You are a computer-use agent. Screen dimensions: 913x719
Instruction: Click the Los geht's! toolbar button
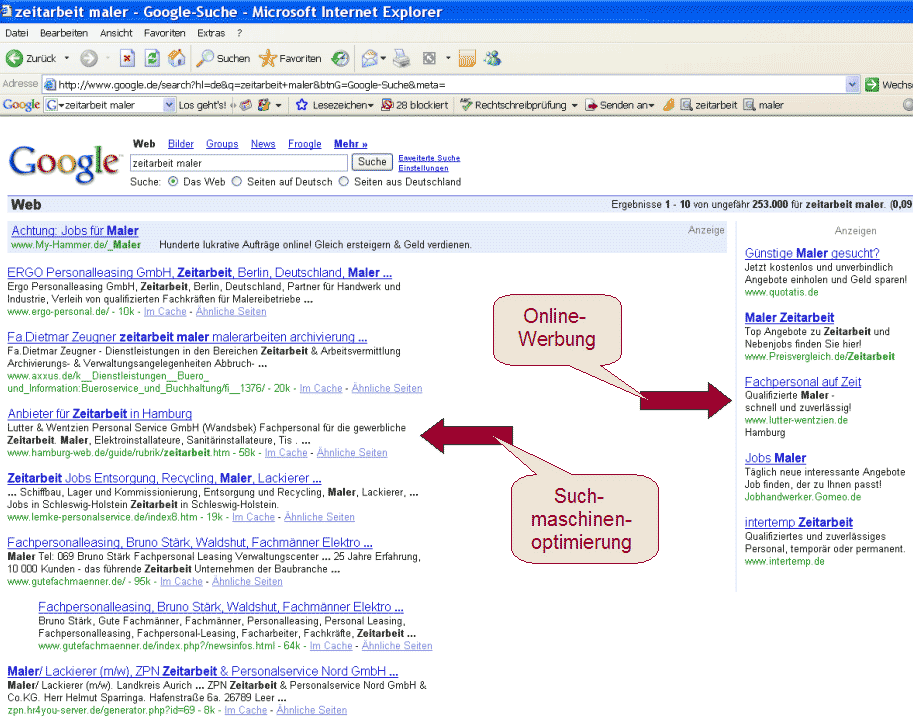[x=202, y=105]
